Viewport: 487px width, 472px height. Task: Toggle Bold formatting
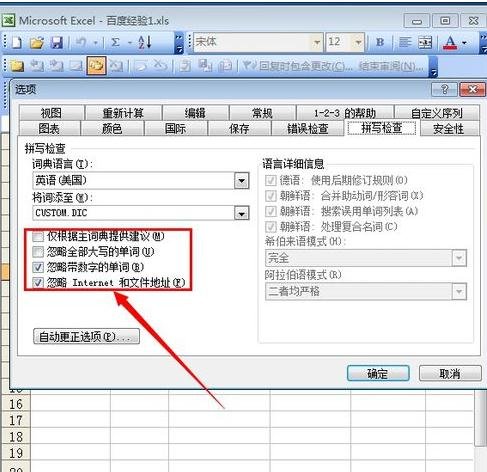click(x=380, y=42)
